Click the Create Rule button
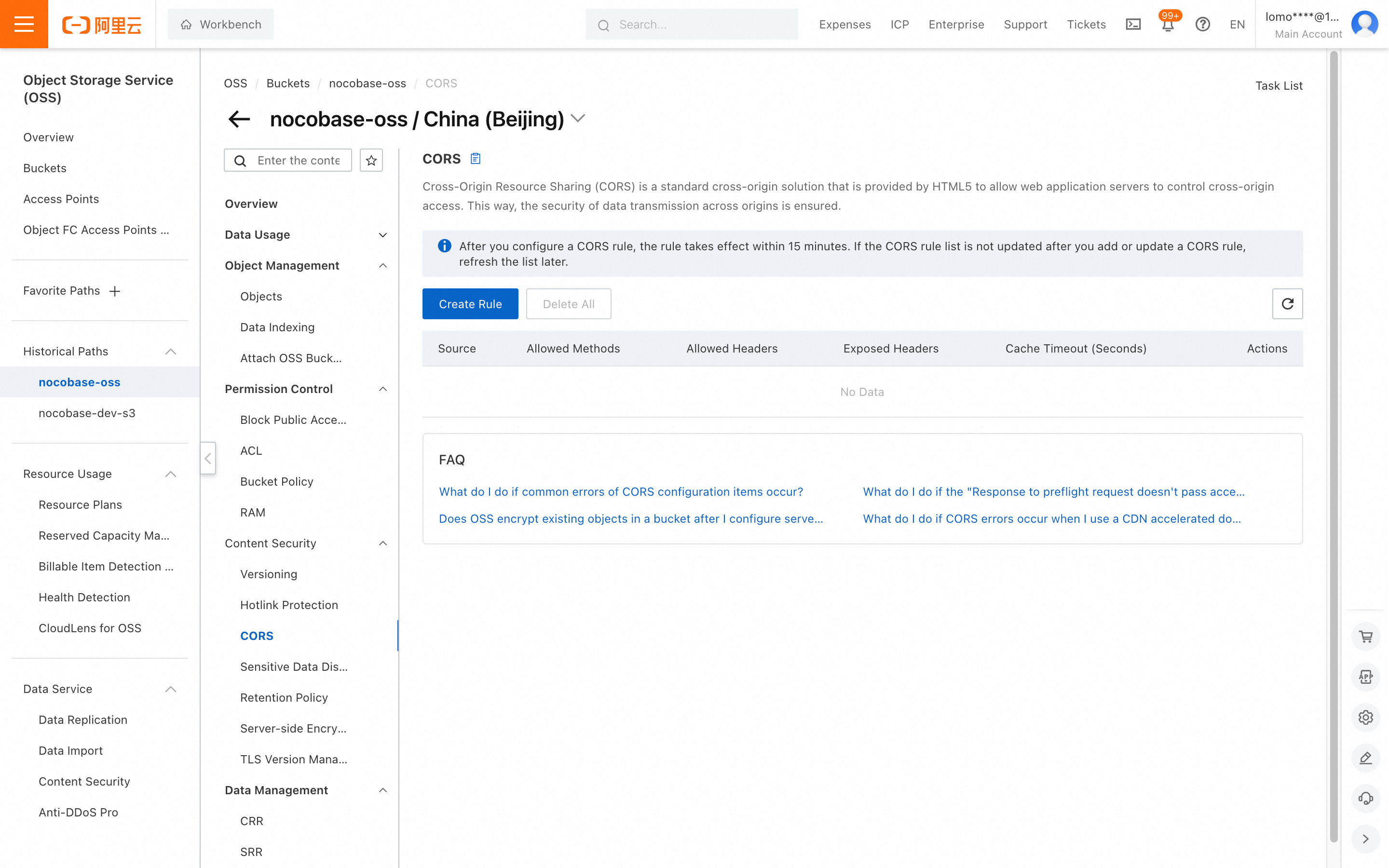 pyautogui.click(x=470, y=304)
